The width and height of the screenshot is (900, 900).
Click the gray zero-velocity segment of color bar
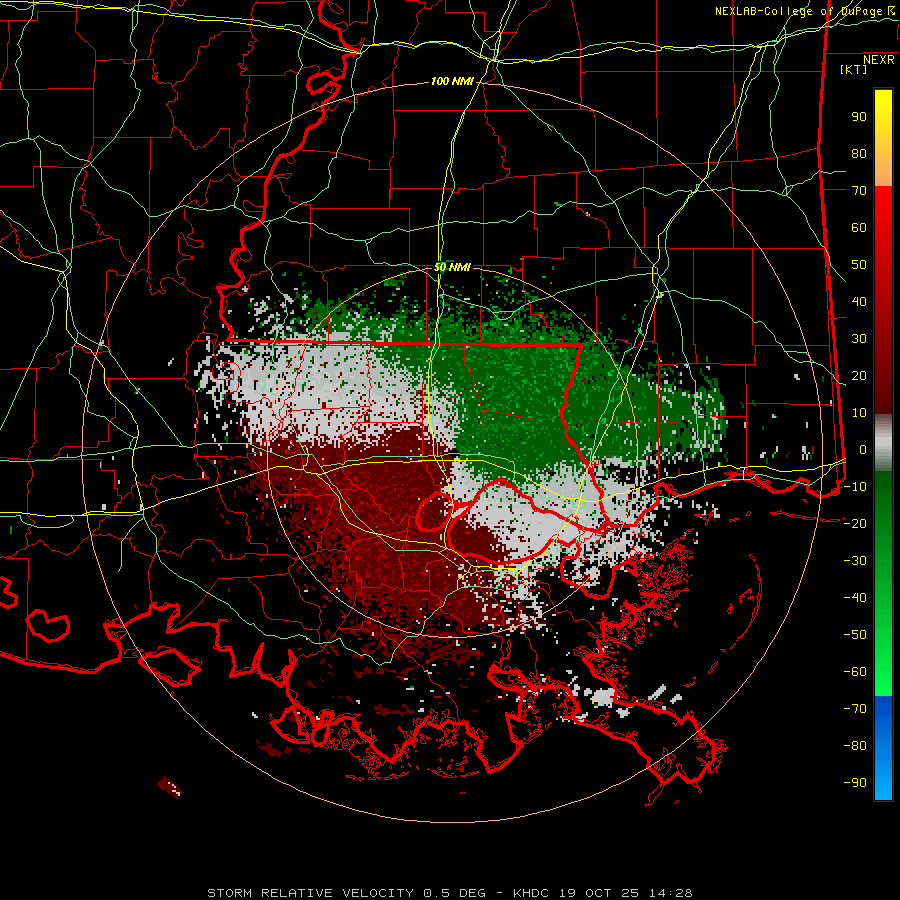pyautogui.click(x=883, y=443)
